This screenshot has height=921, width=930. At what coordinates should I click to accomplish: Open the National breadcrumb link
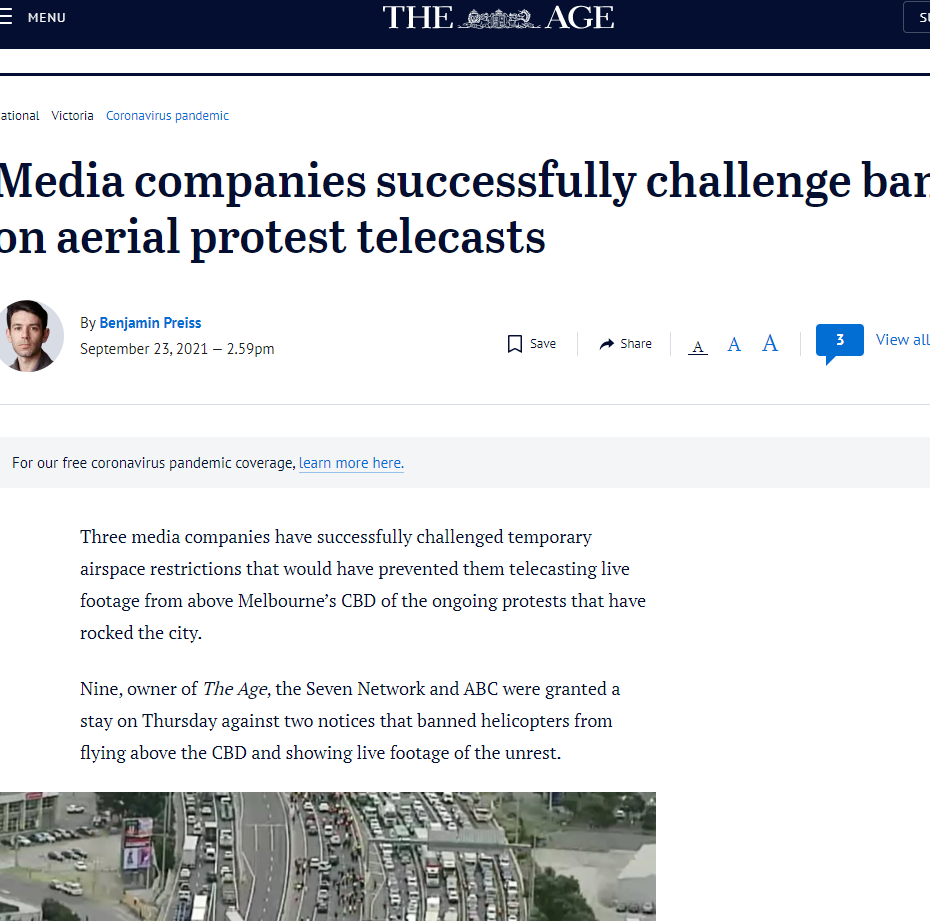pyautogui.click(x=20, y=116)
